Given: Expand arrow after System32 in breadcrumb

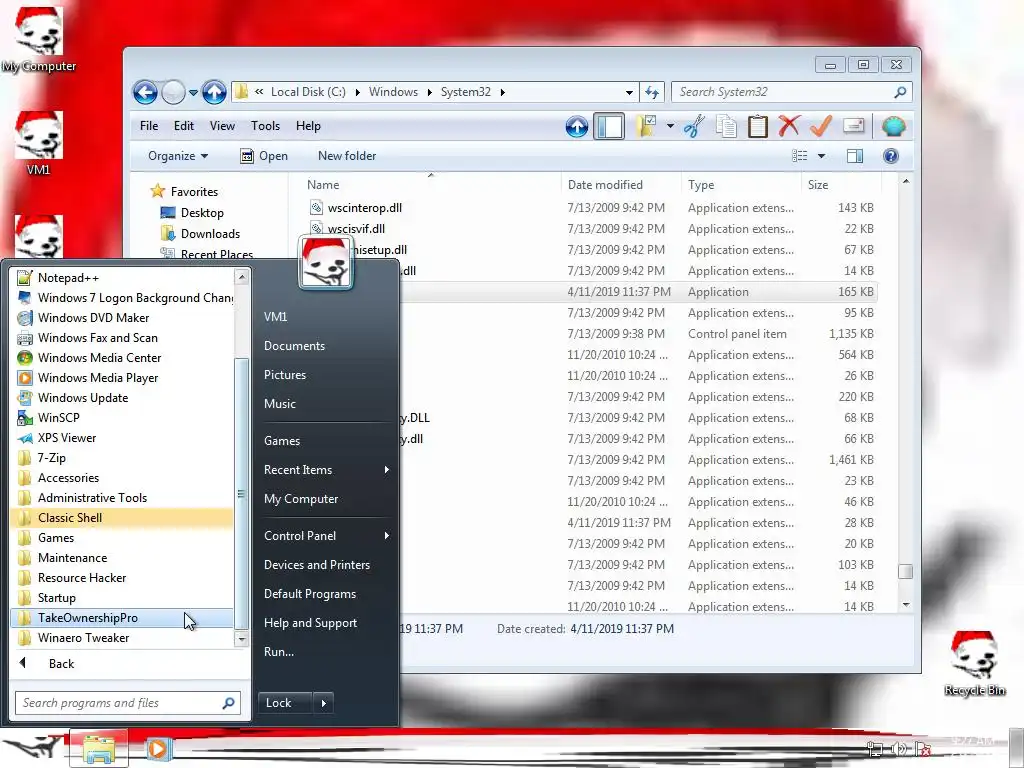Looking at the screenshot, I should (502, 92).
